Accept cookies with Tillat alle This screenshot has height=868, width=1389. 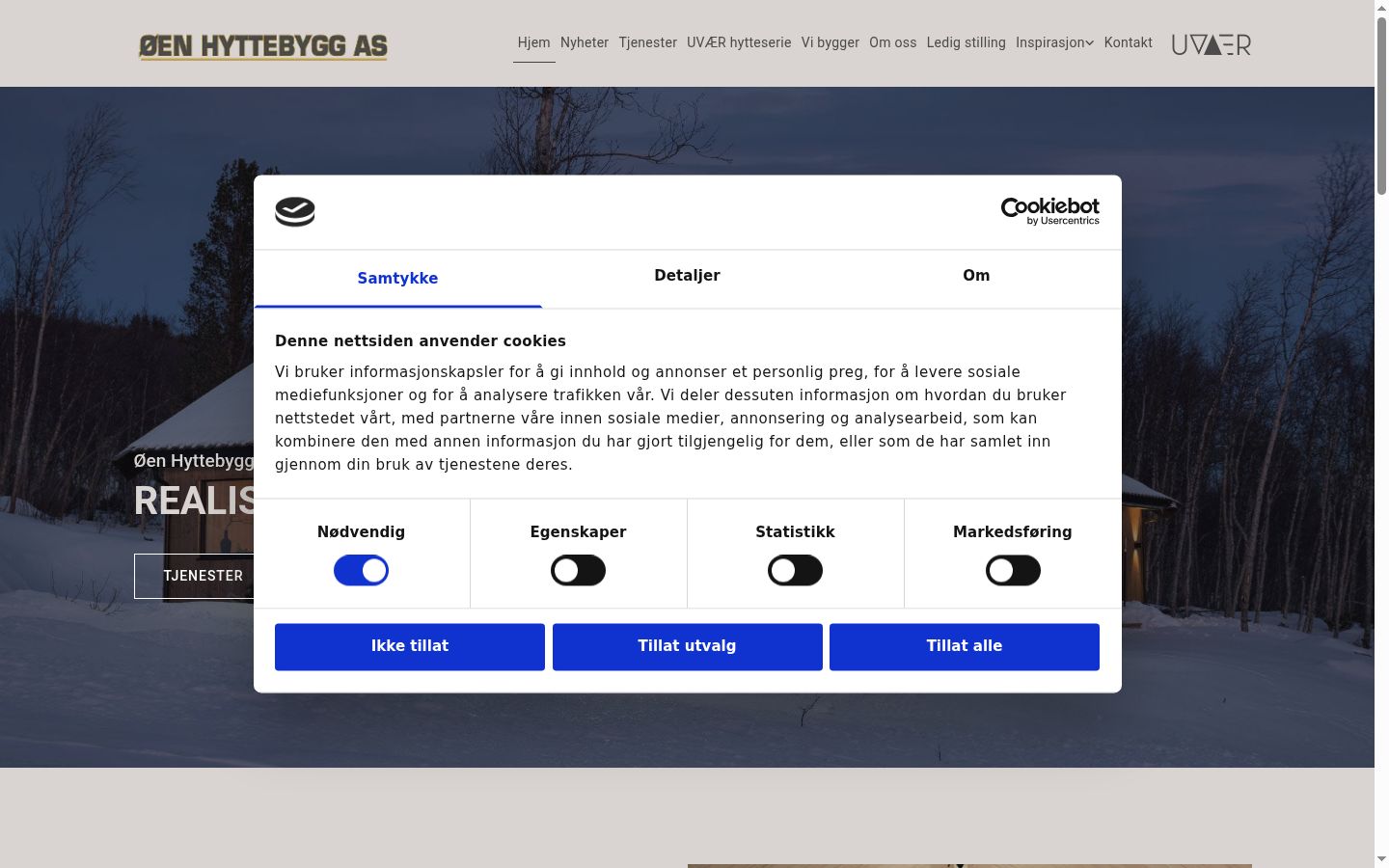965,646
